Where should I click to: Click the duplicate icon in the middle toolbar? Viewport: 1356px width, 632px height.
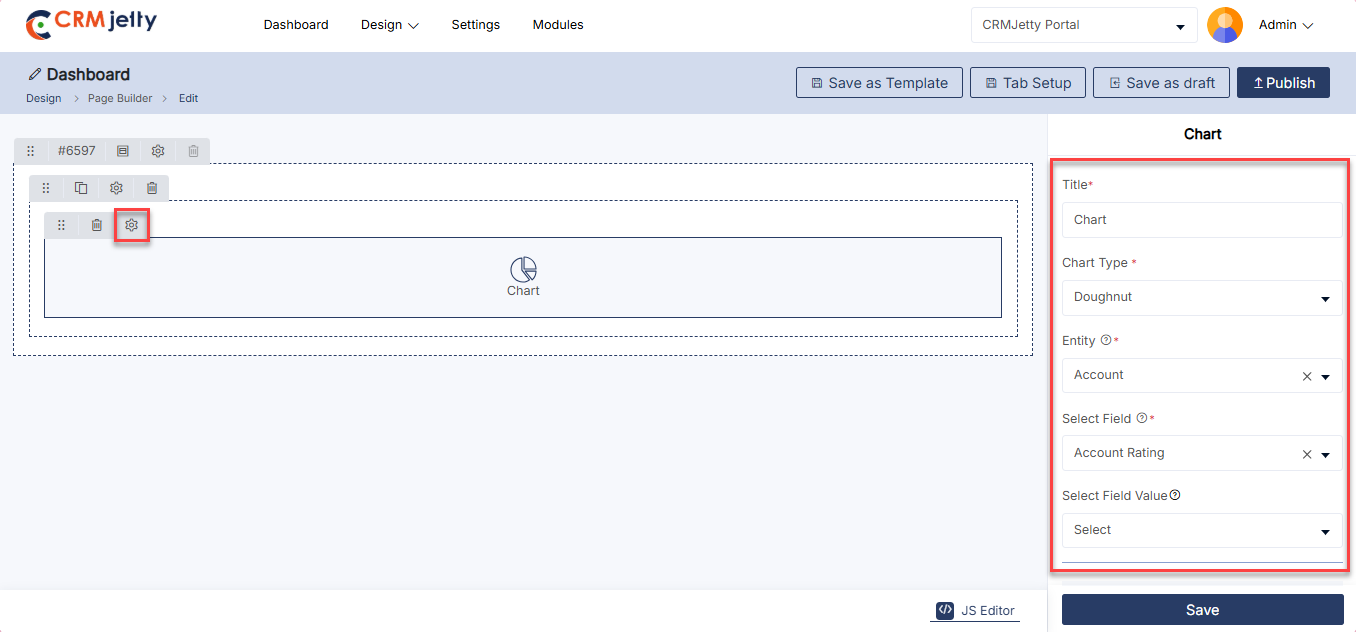[x=81, y=188]
